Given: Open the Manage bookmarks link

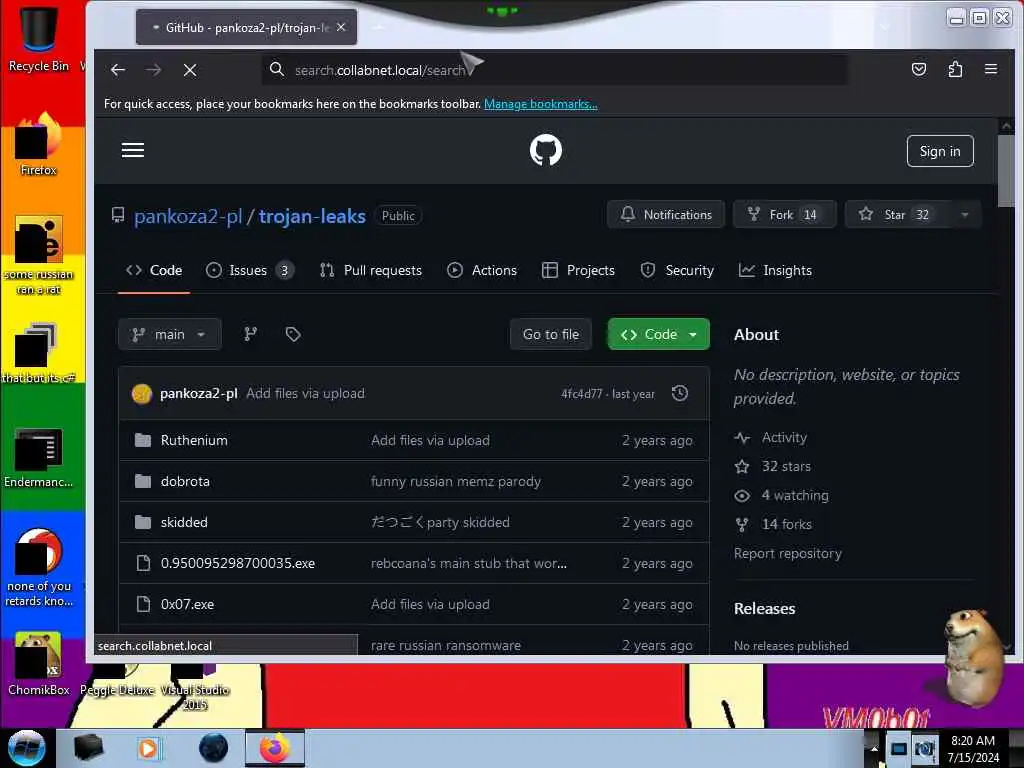Looking at the screenshot, I should tap(541, 104).
